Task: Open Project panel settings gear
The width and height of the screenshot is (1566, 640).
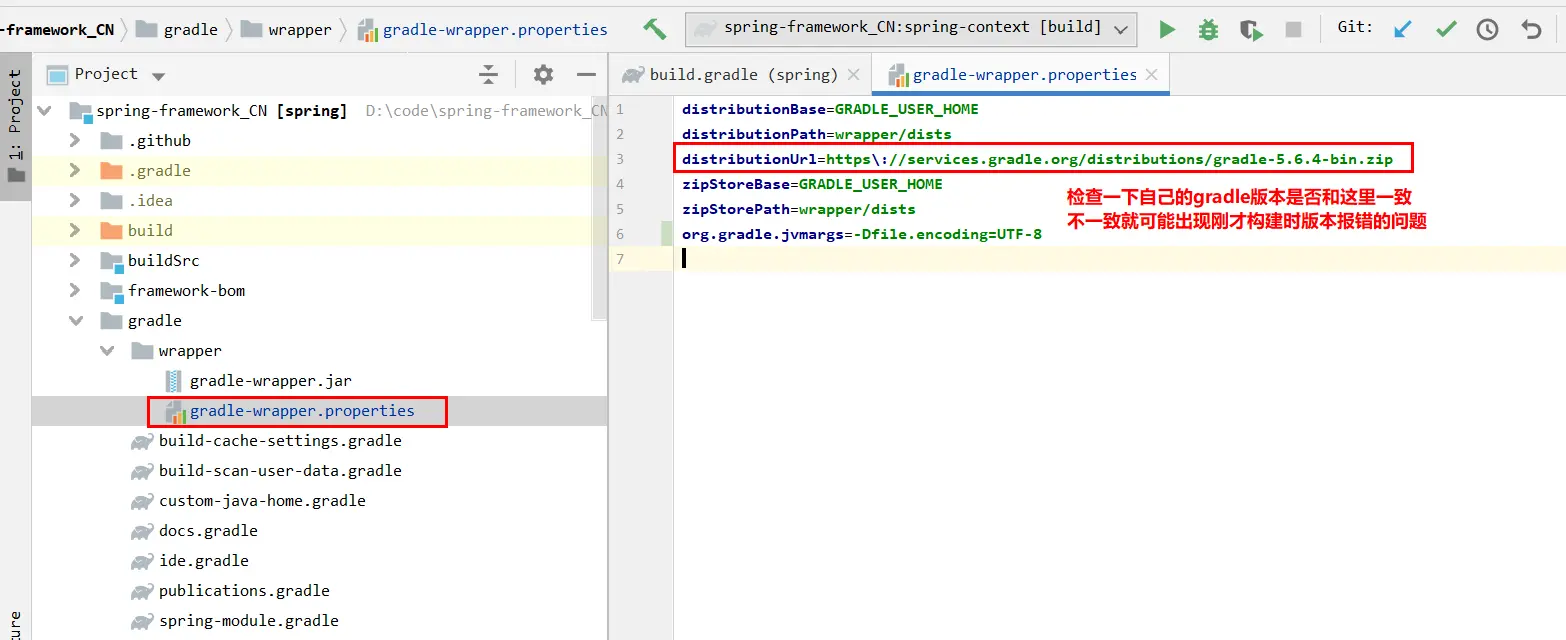Action: click(543, 74)
